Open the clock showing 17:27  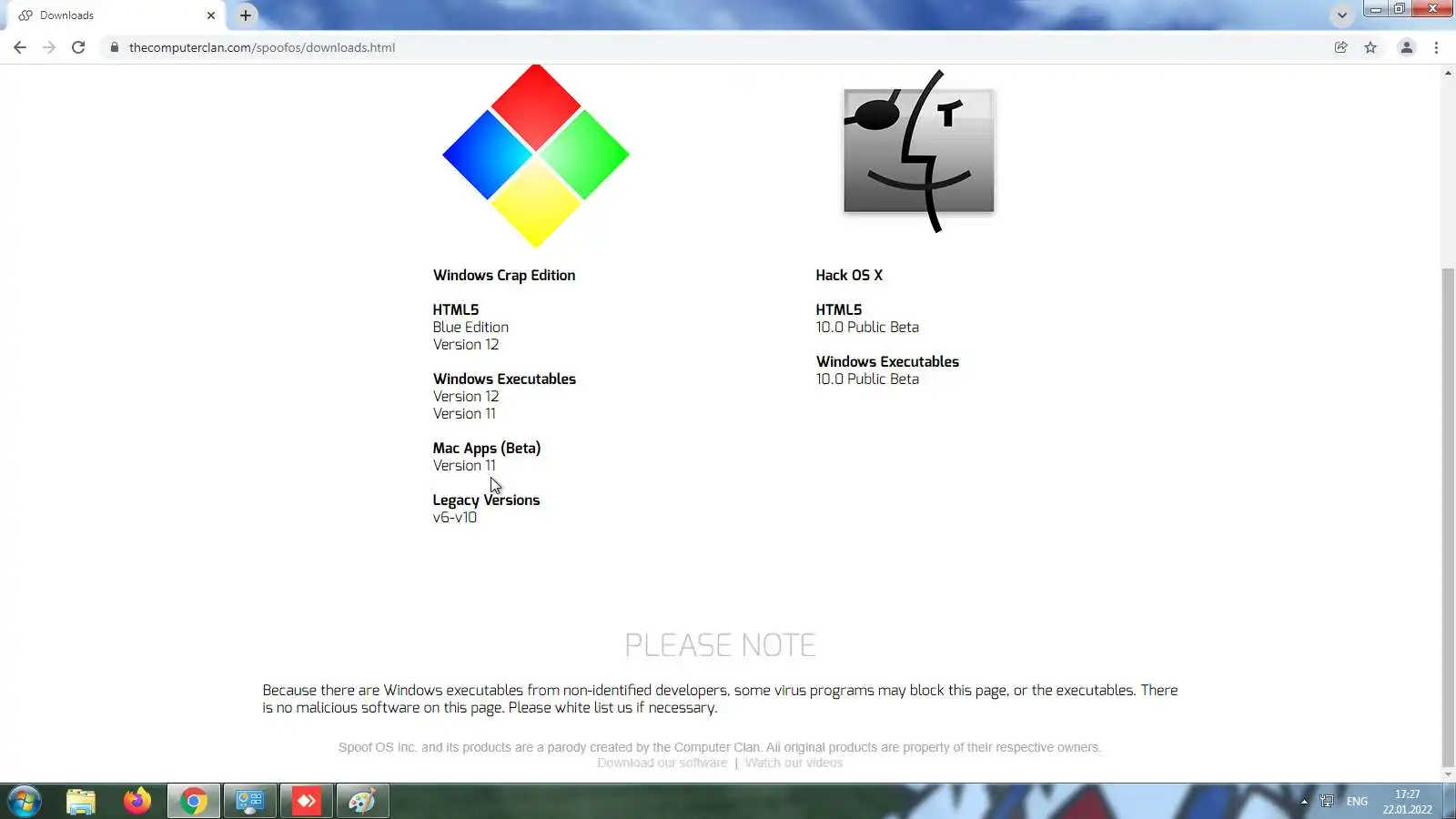1407,802
